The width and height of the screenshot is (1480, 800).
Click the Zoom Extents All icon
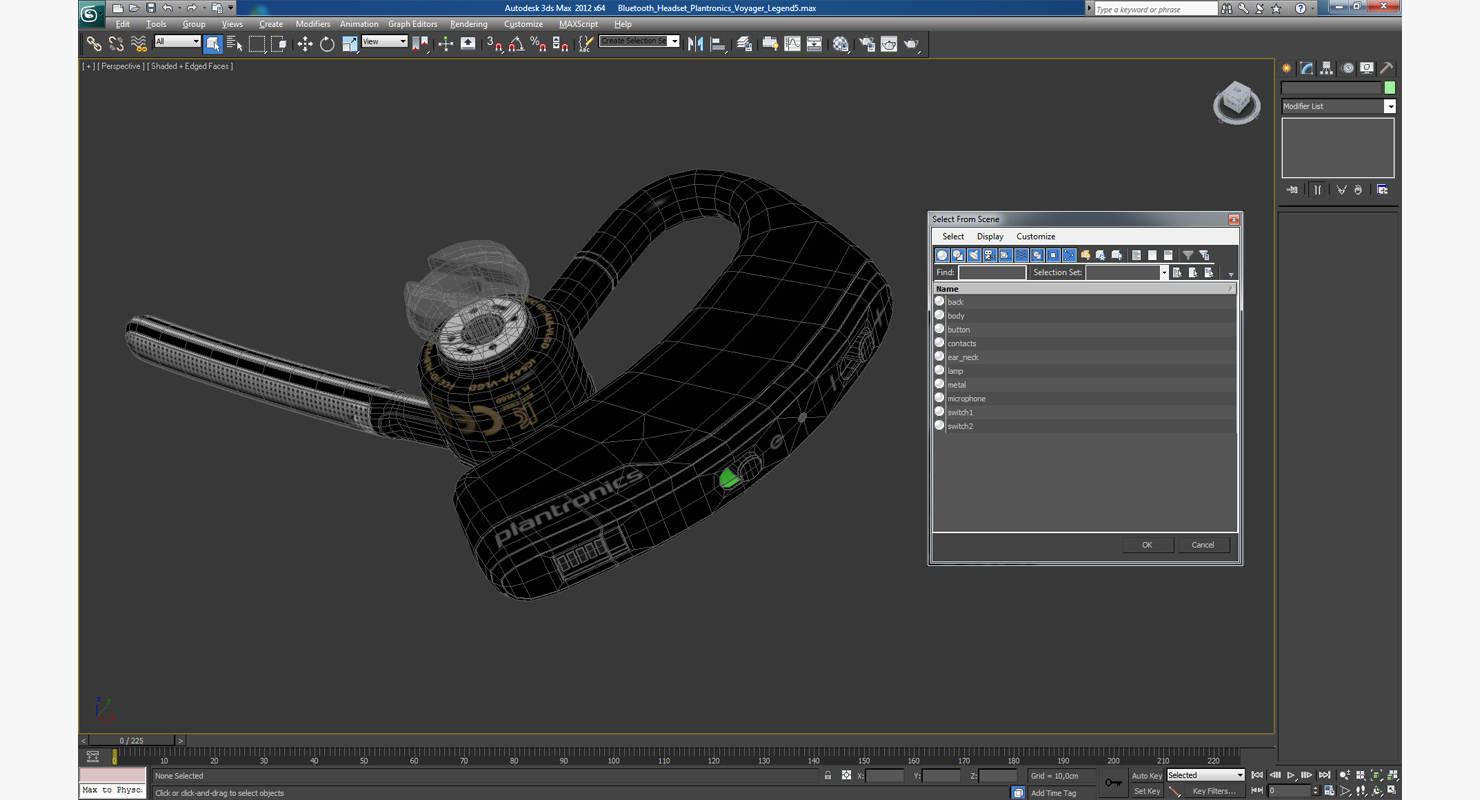[x=1392, y=775]
